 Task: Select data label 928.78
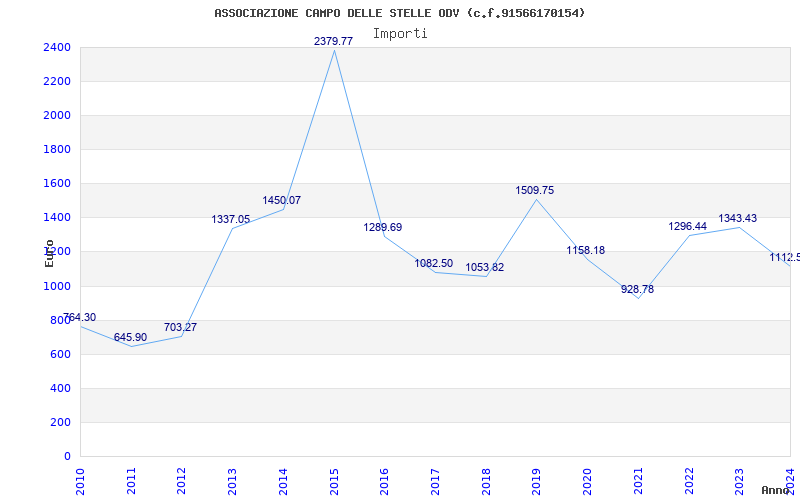(x=637, y=289)
